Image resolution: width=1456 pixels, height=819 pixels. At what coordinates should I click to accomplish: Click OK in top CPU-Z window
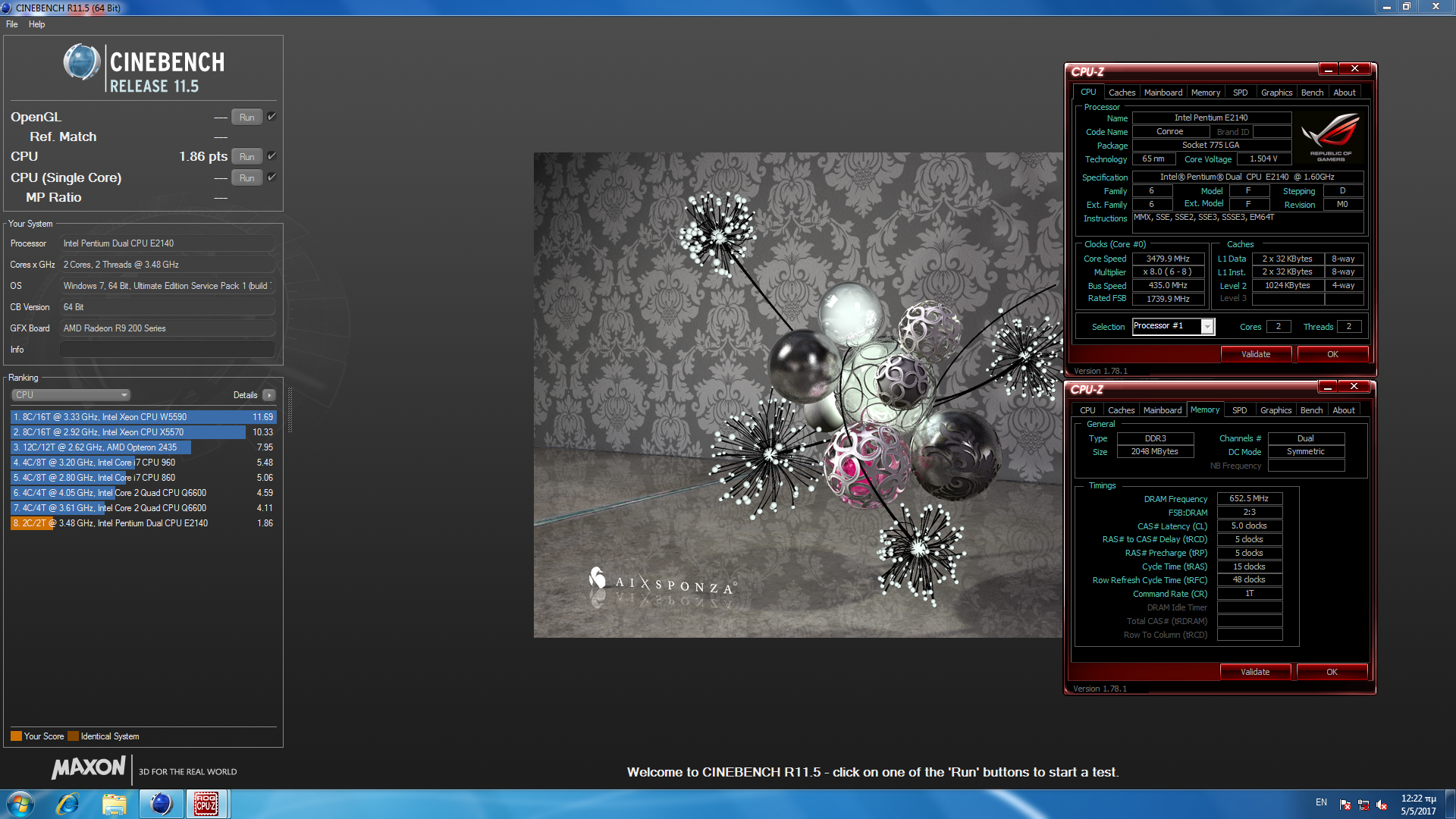tap(1332, 354)
